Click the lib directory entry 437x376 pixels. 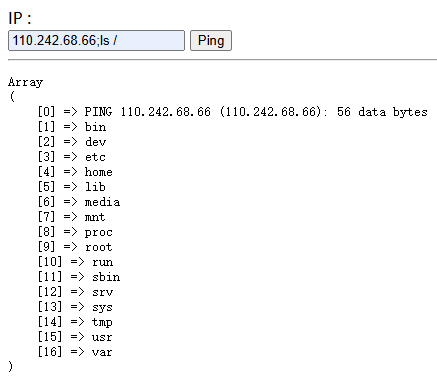coord(95,187)
